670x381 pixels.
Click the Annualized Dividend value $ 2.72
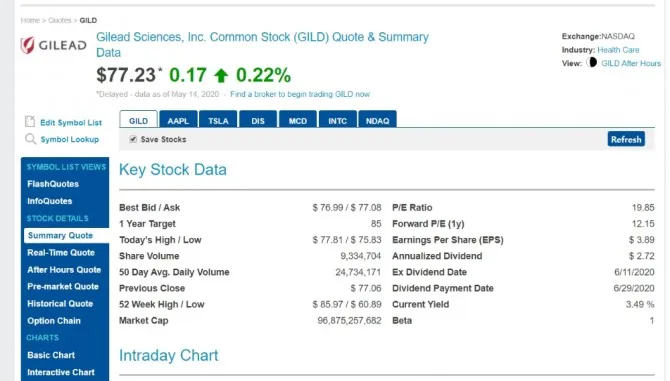pyautogui.click(x=641, y=256)
